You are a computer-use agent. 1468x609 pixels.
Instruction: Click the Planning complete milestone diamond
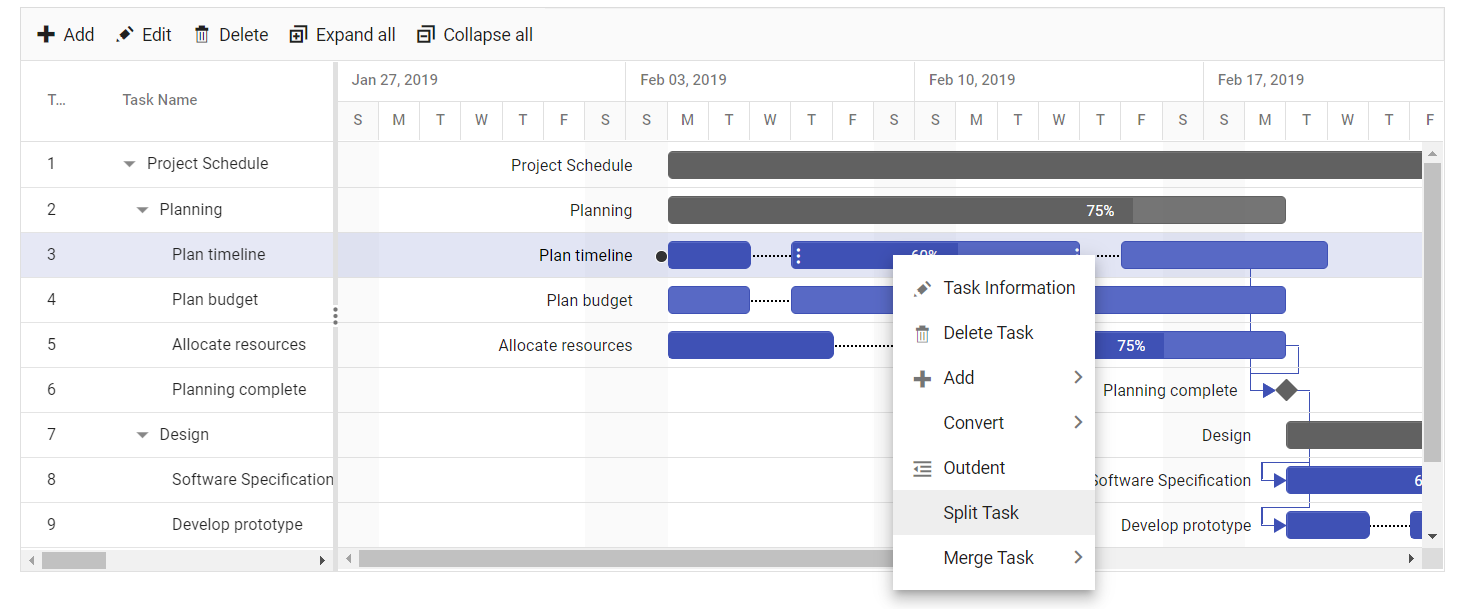1286,390
